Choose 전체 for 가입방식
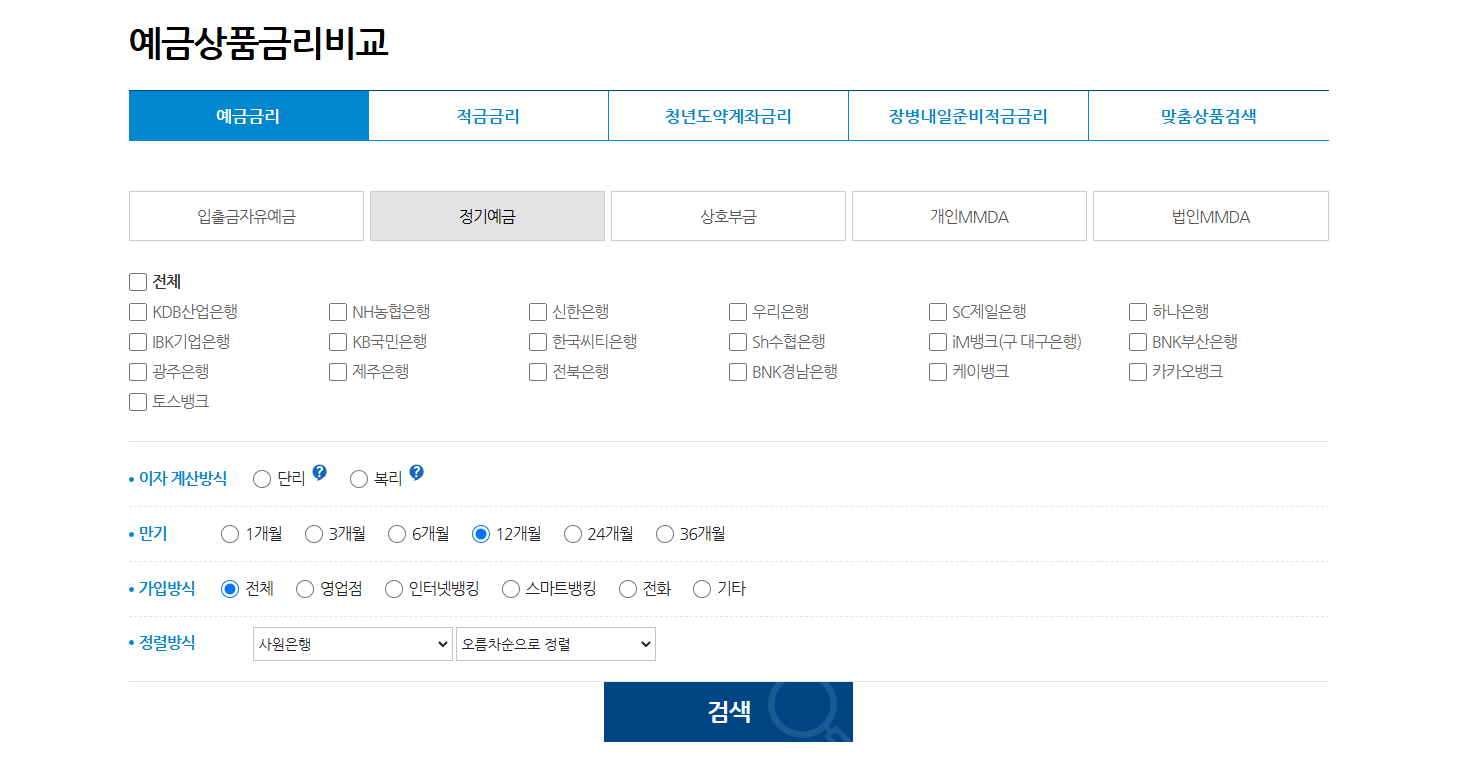The image size is (1469, 777). click(230, 589)
